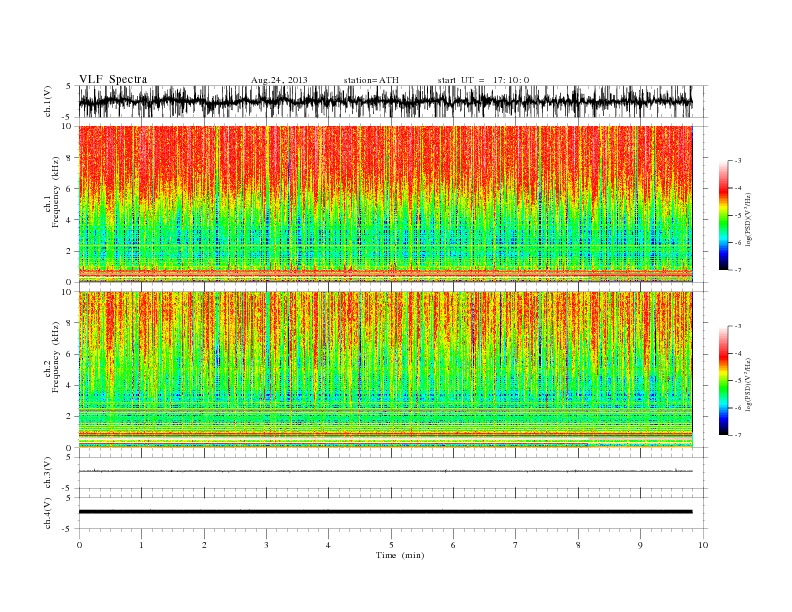Image resolution: width=792 pixels, height=612 pixels.
Task: Click the "Aug.24, 2013" date text
Action: 279,80
